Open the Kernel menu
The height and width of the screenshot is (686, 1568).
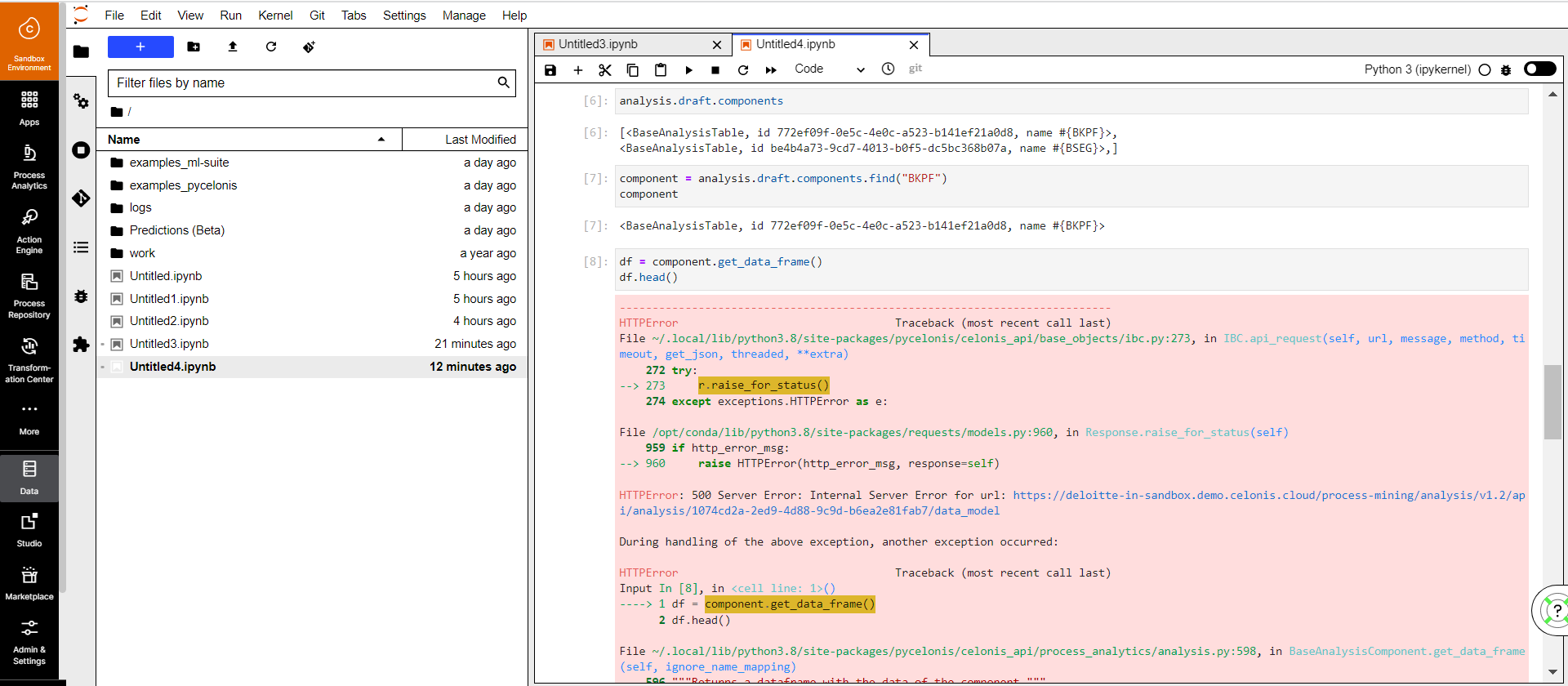[275, 16]
